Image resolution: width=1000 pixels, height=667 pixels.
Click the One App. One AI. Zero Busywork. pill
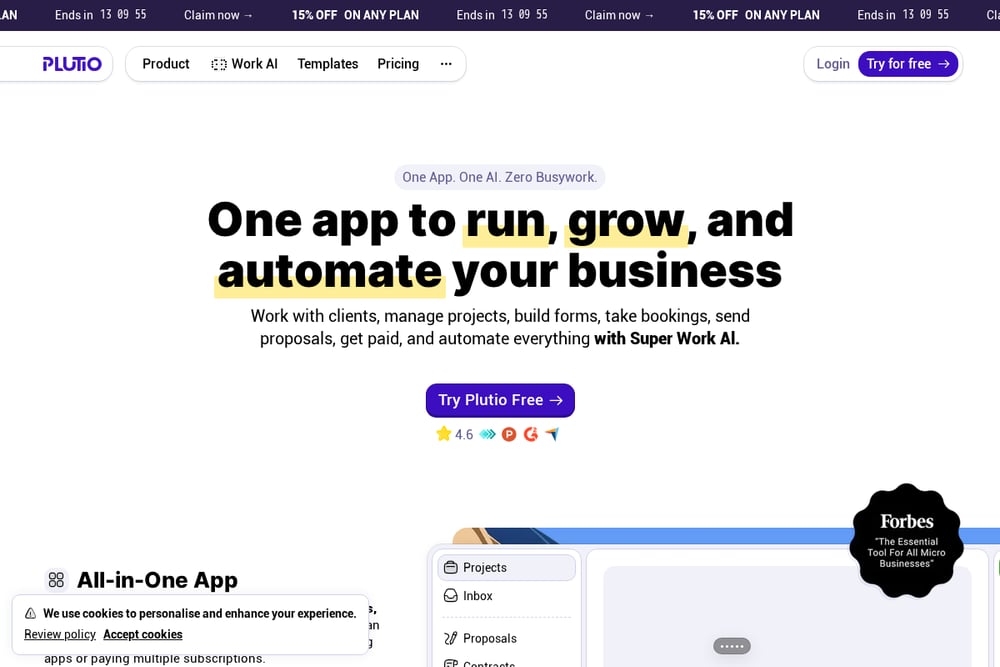click(x=500, y=177)
